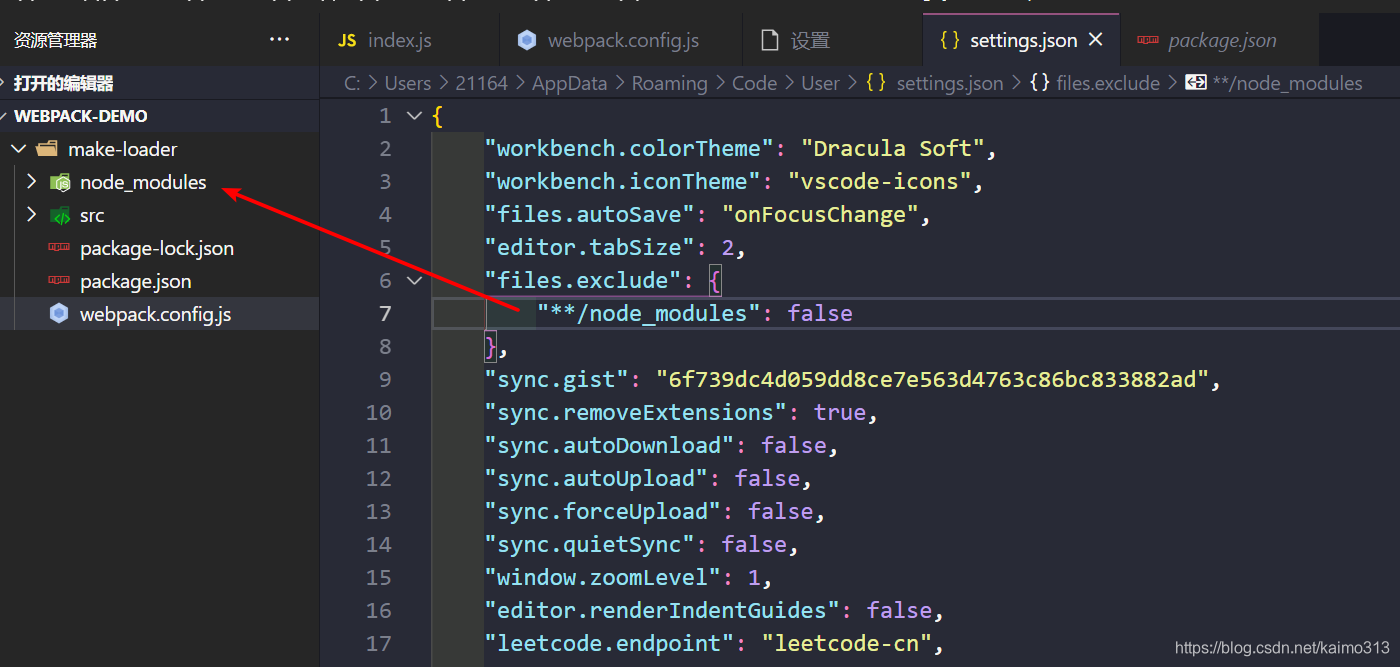This screenshot has height=667, width=1400.
Task: Click the npm icon beside package.json in the sidebar
Action: pos(60,281)
